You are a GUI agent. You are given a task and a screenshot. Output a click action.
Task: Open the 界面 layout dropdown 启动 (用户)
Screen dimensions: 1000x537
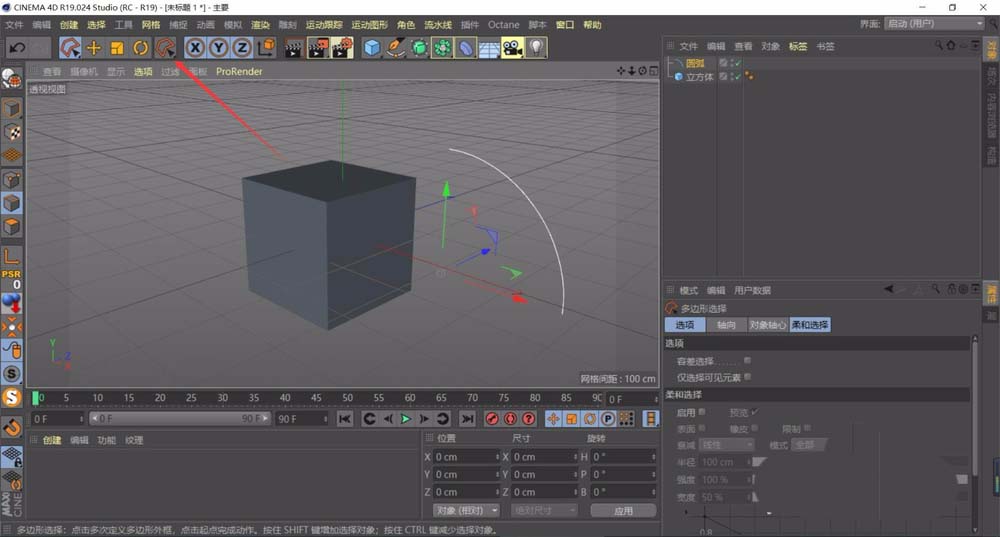pyautogui.click(x=935, y=24)
